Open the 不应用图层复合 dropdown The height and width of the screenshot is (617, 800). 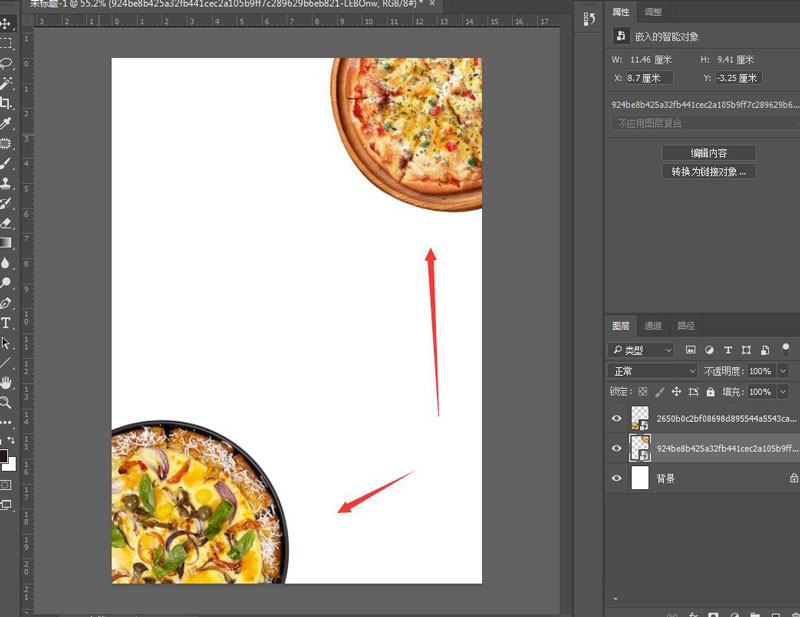click(x=705, y=123)
